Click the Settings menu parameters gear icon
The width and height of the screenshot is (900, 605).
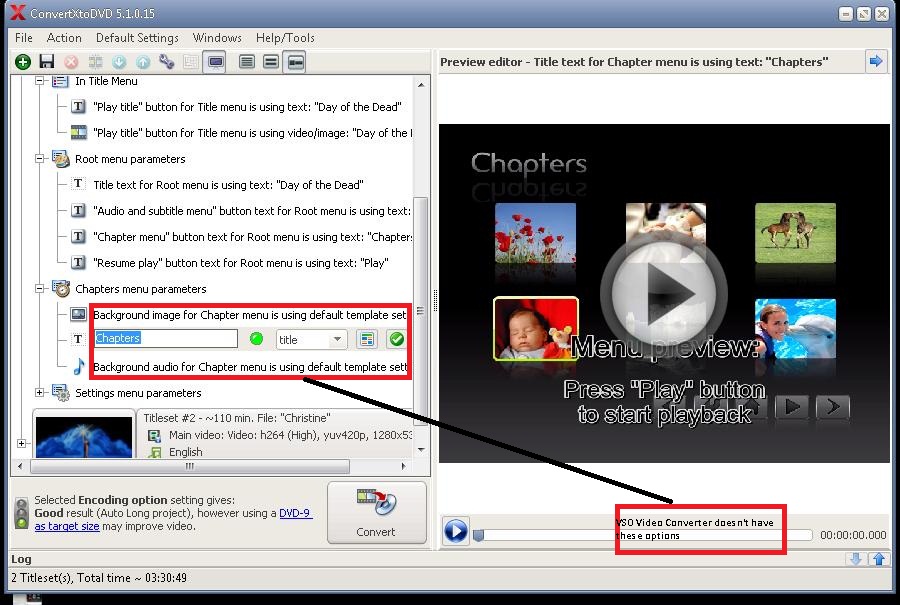(x=60, y=393)
